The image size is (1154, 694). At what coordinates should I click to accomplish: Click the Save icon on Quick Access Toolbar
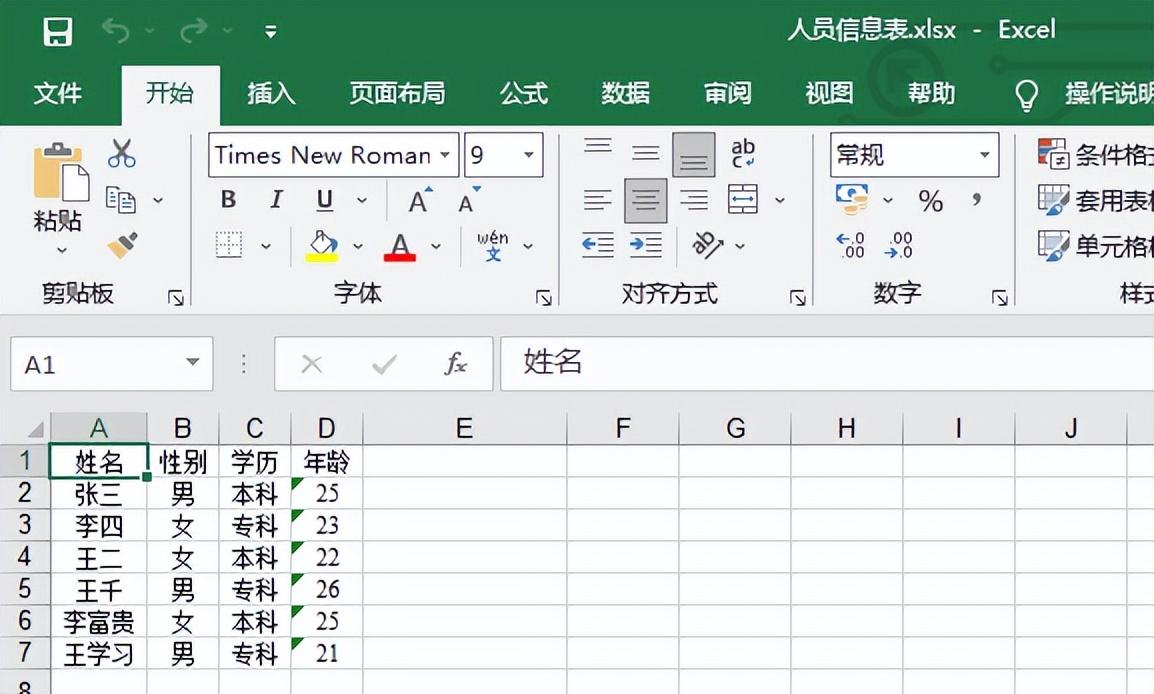(x=57, y=29)
